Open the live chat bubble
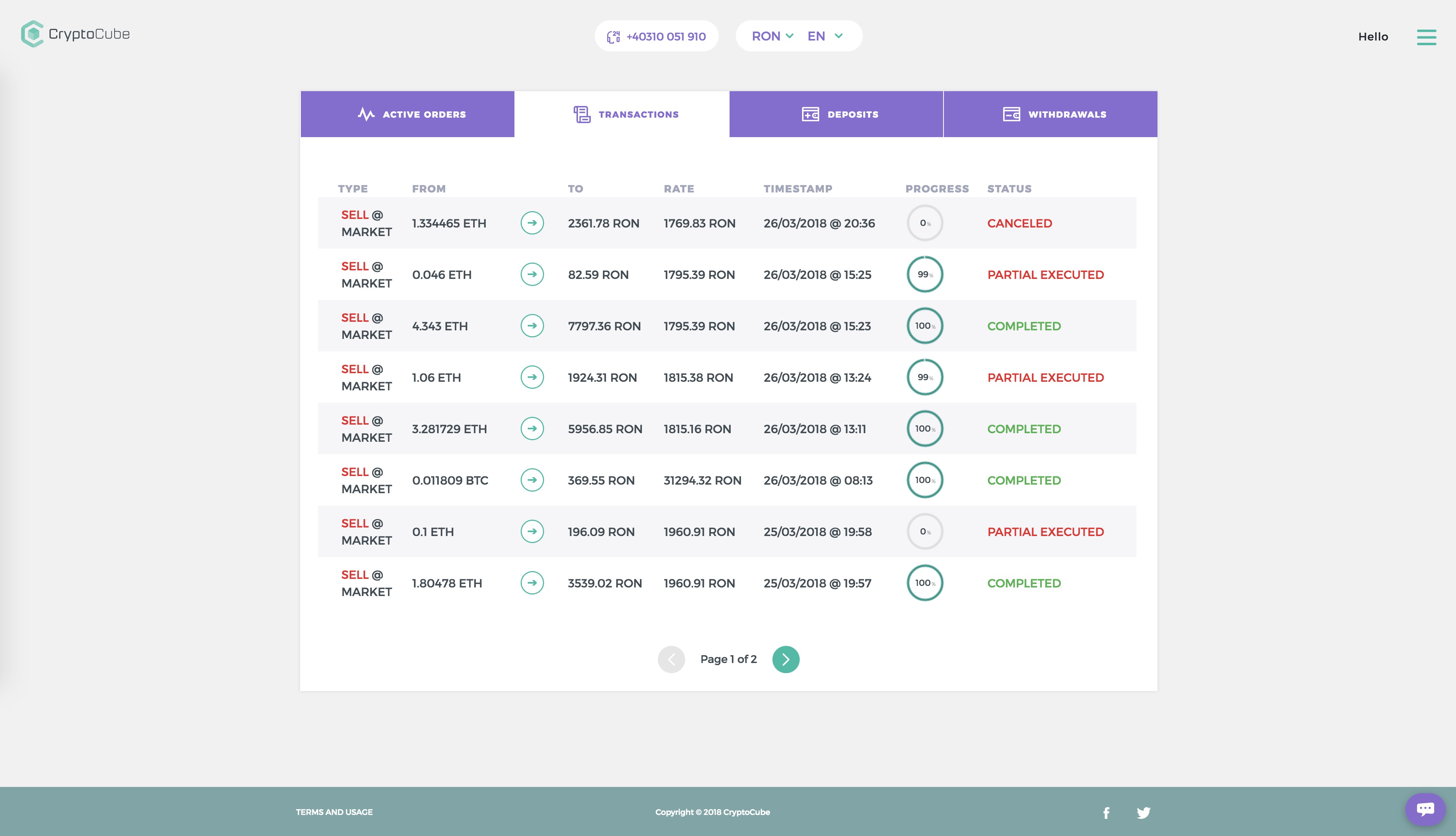 (1426, 809)
